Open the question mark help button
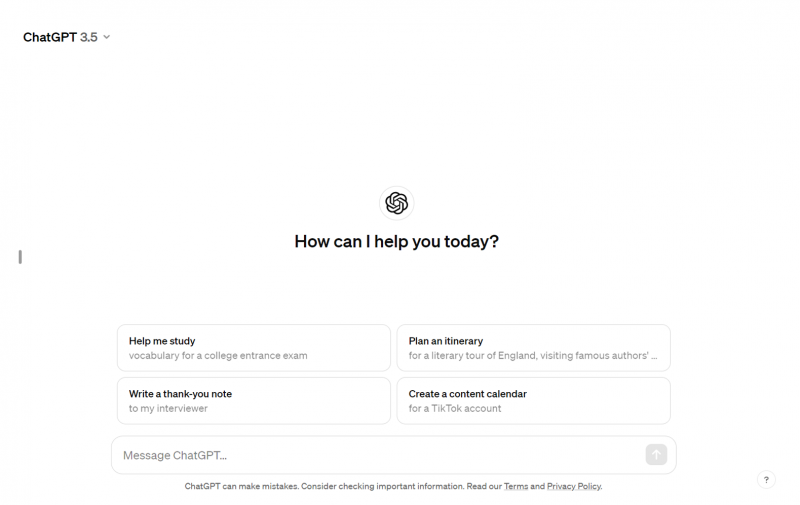The width and height of the screenshot is (800, 505). pyautogui.click(x=765, y=479)
